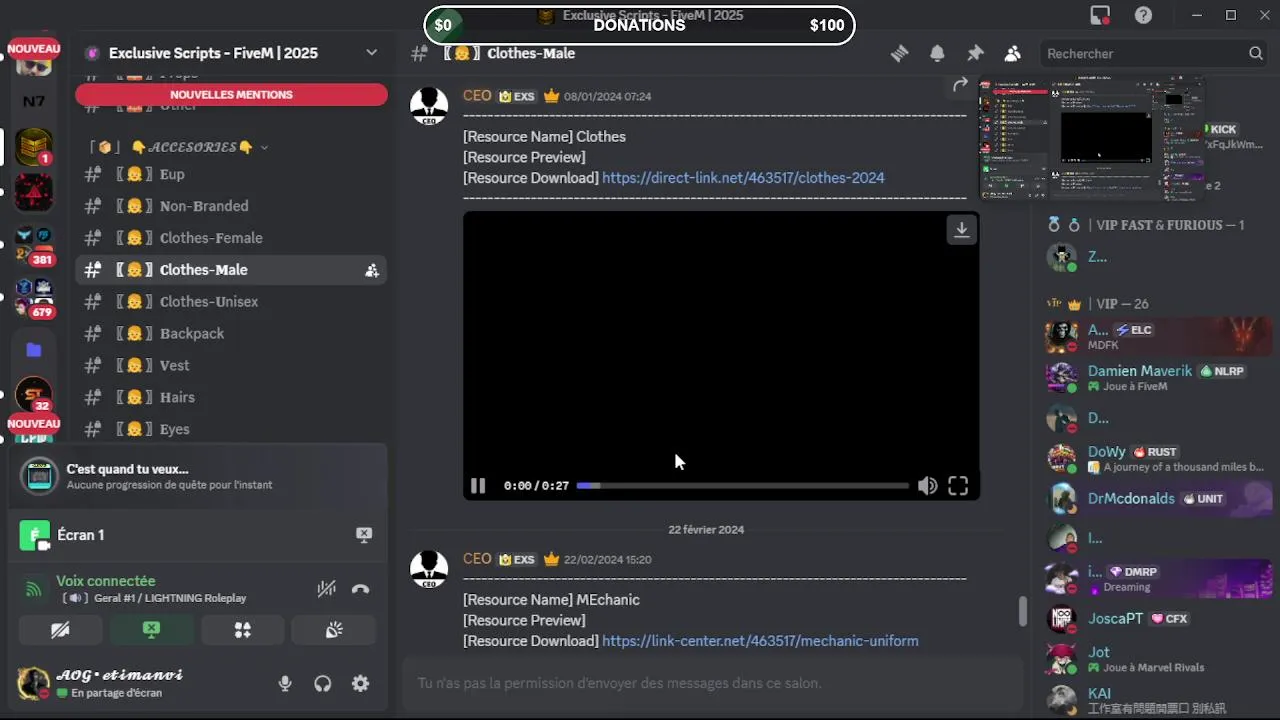Open the Threads icon in channel header
Image resolution: width=1280 pixels, height=720 pixels.
click(x=899, y=53)
